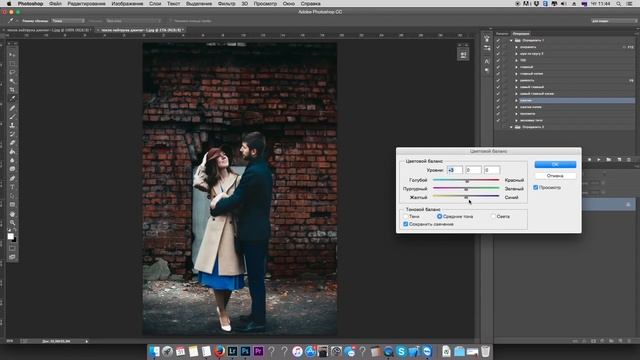
Task: Select the Move tool
Action: click(12, 55)
